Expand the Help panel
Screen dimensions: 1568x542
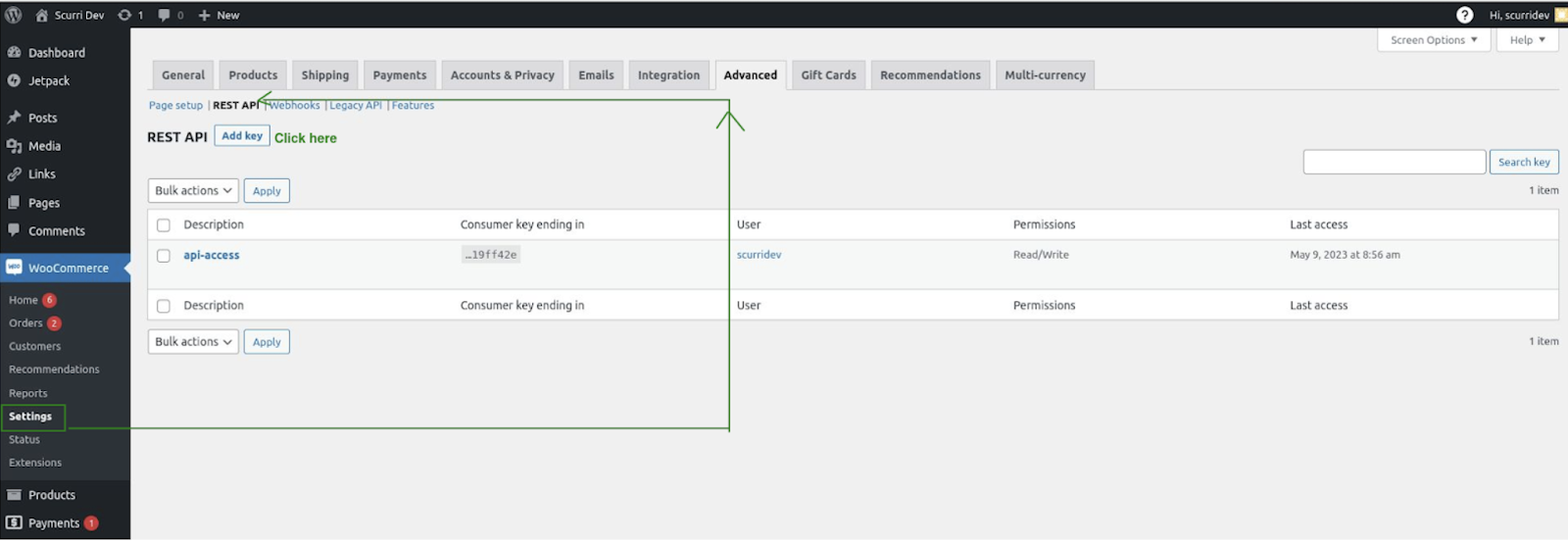pos(1527,40)
